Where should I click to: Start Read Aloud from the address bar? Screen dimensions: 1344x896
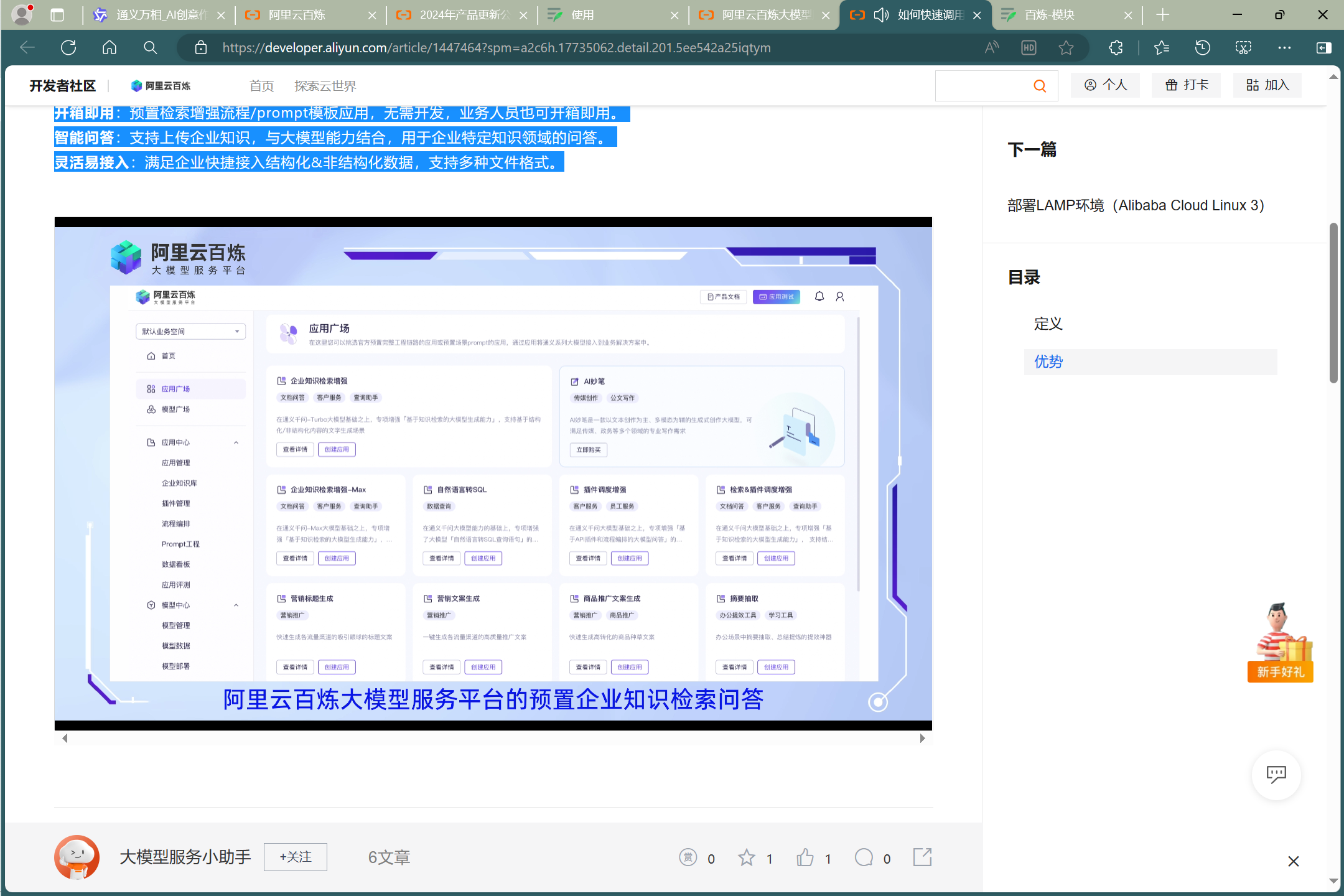tap(992, 47)
